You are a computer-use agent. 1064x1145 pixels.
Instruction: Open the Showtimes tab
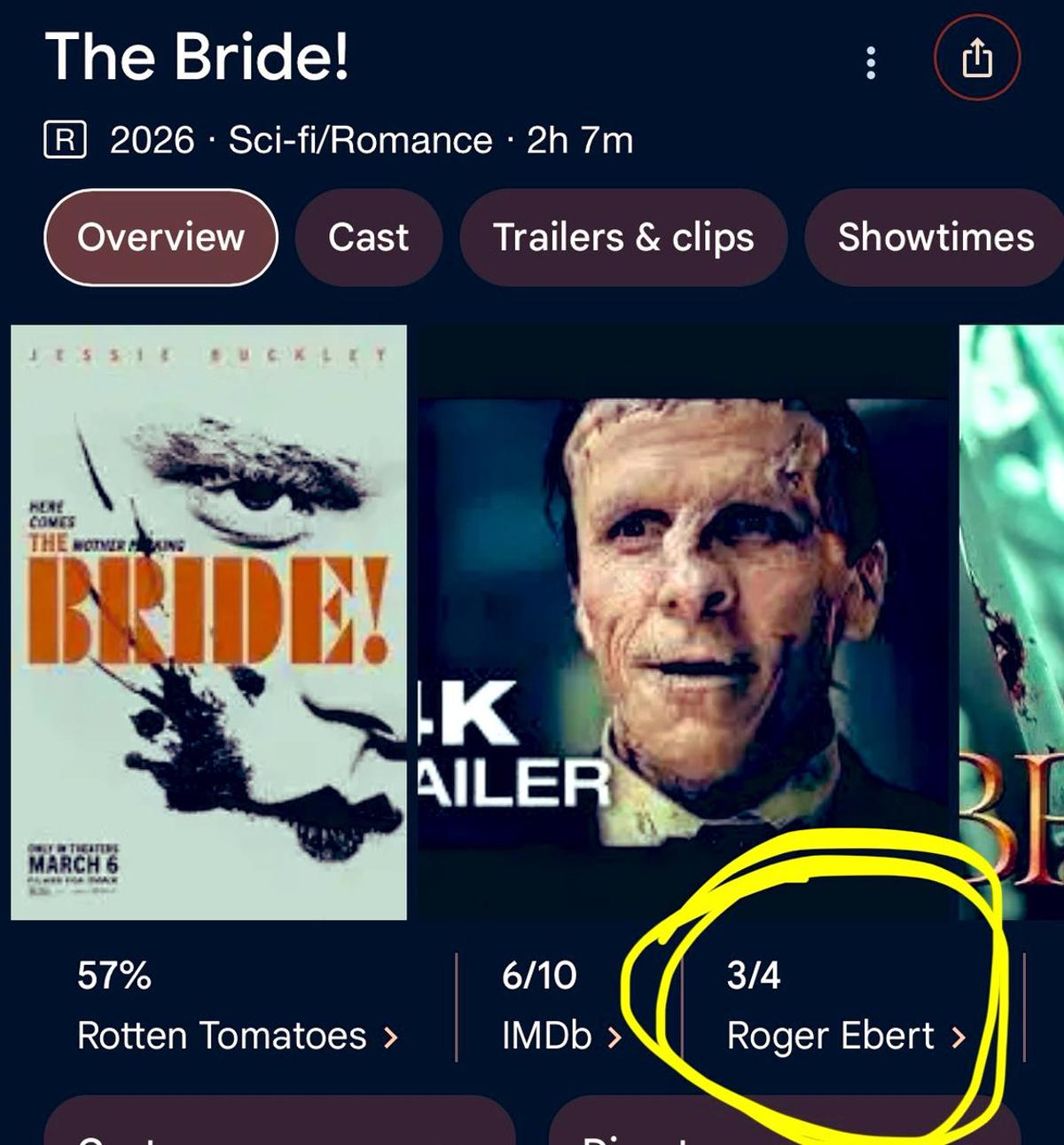coord(935,238)
